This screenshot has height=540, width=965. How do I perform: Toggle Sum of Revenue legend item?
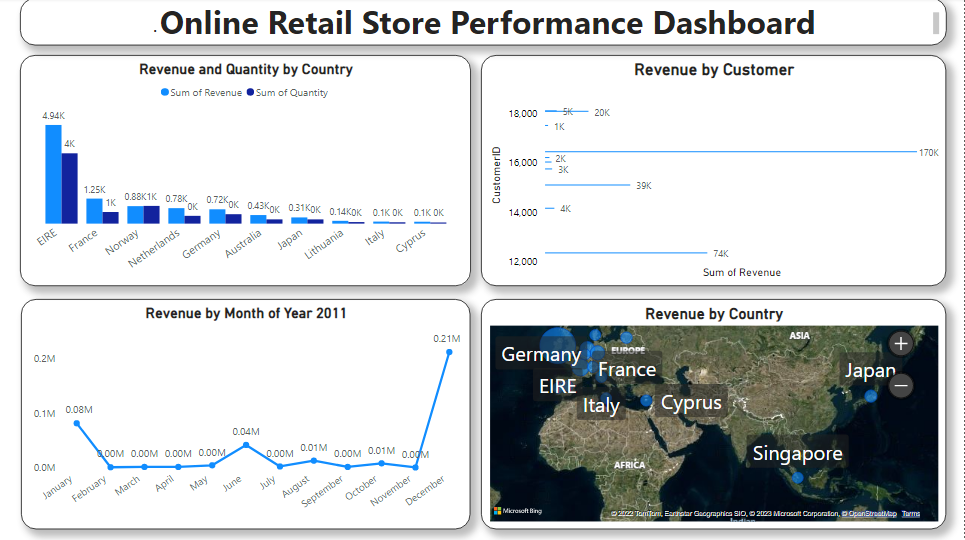click(x=201, y=93)
